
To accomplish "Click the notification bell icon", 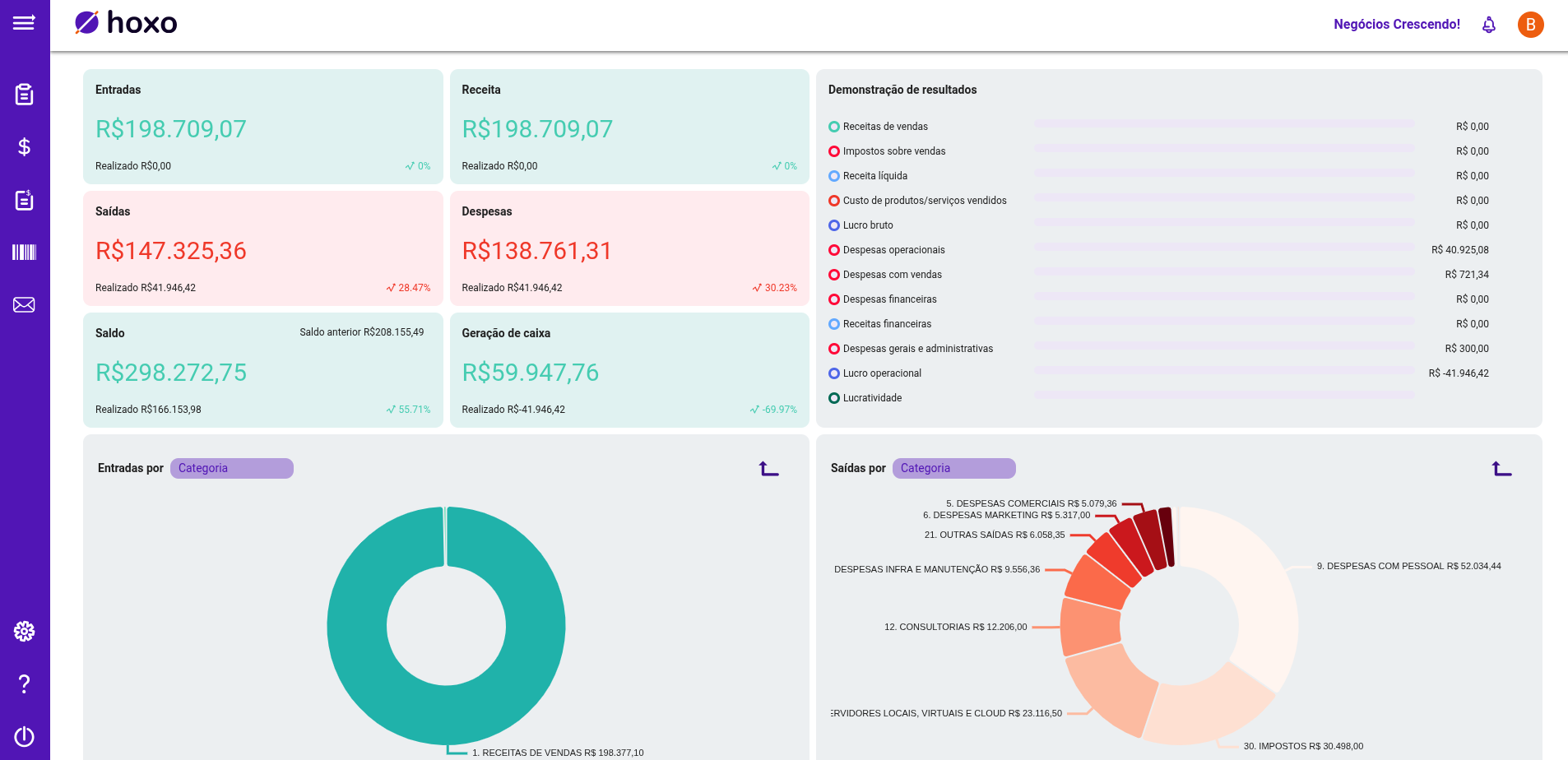I will [1489, 25].
